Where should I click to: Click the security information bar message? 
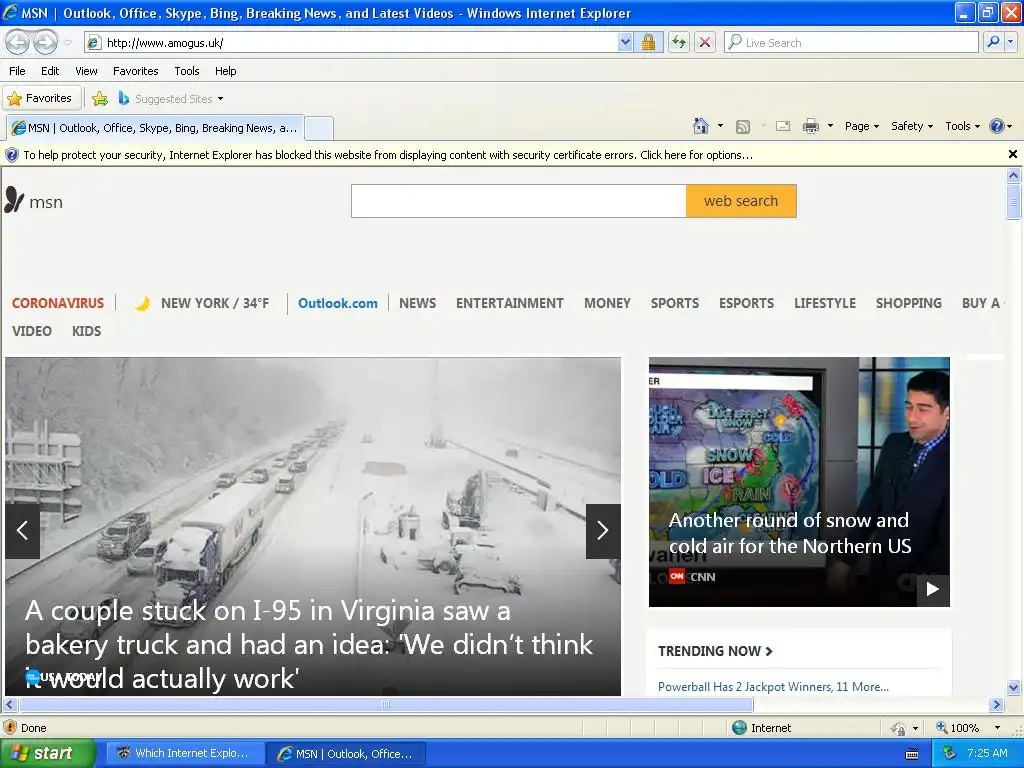click(x=388, y=155)
